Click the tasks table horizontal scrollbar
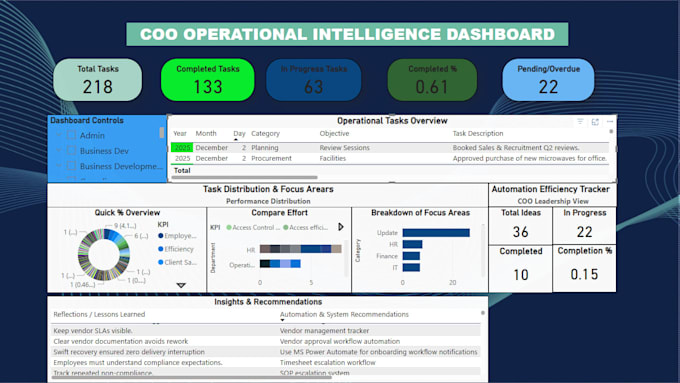This screenshot has width=680, height=383. tap(245, 177)
